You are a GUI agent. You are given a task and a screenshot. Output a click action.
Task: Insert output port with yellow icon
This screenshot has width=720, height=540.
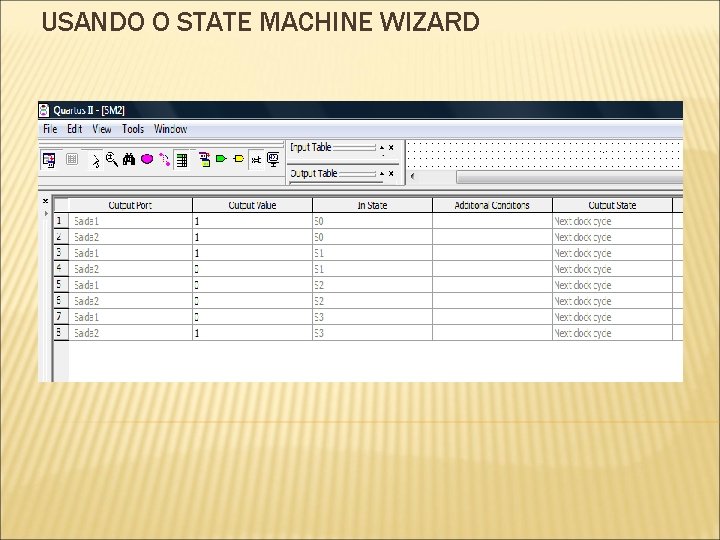pyautogui.click(x=239, y=159)
